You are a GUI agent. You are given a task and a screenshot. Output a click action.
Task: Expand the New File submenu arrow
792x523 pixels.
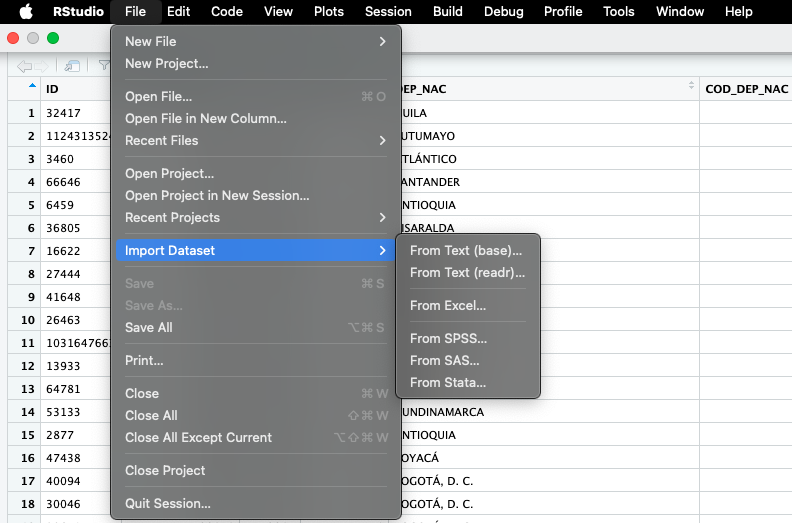click(x=382, y=41)
